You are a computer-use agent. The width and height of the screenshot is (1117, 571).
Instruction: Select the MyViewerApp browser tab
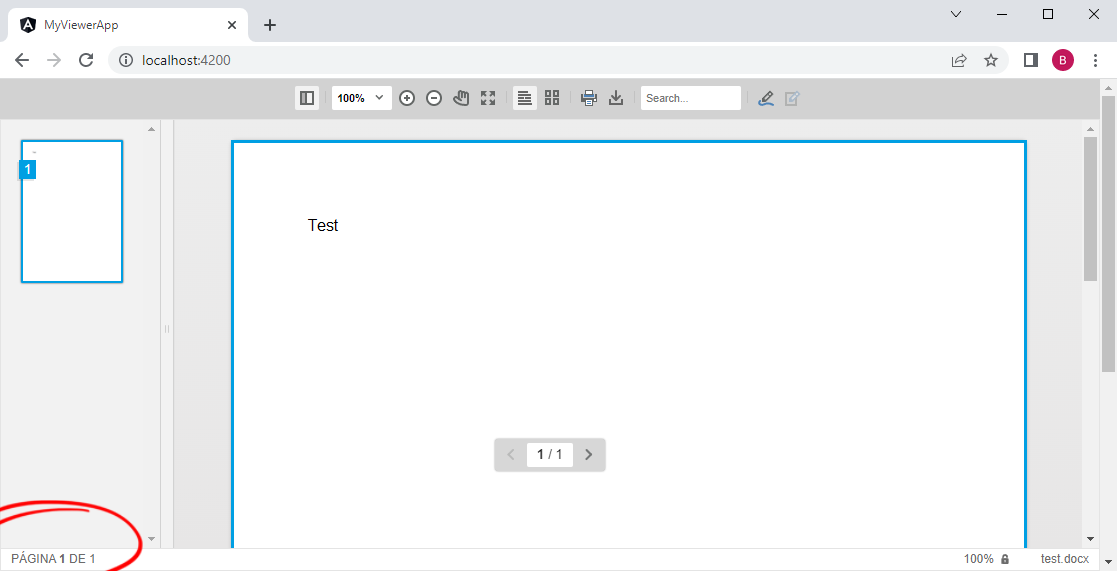pyautogui.click(x=128, y=25)
